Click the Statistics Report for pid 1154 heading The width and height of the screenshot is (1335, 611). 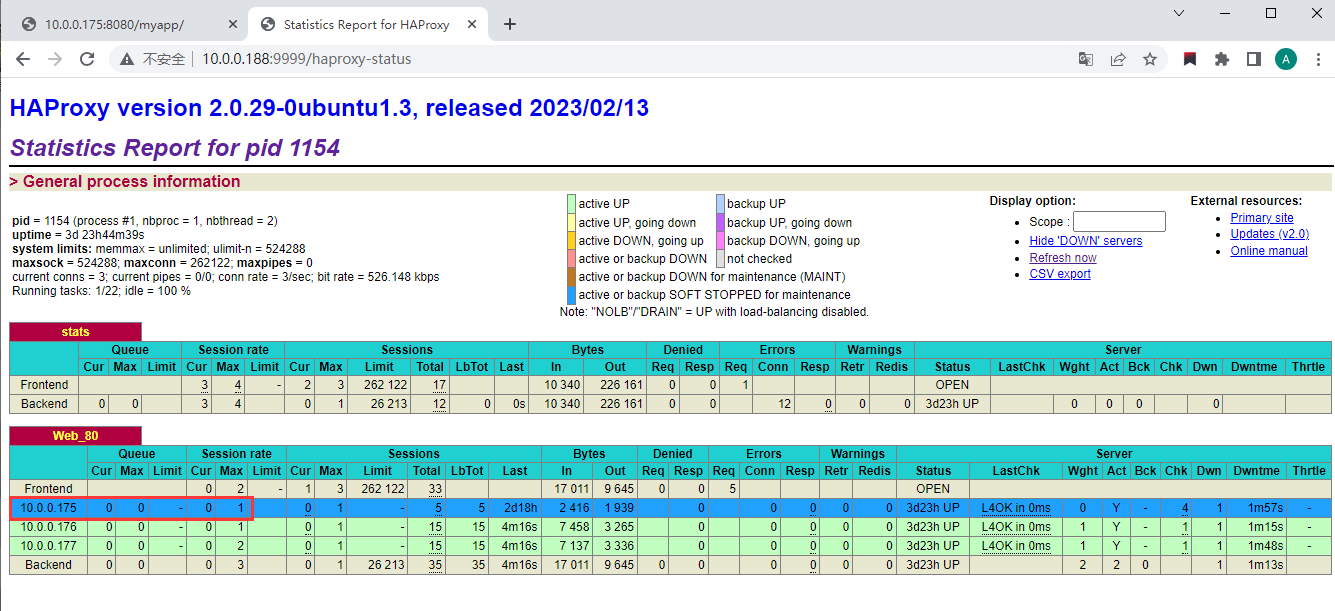175,148
